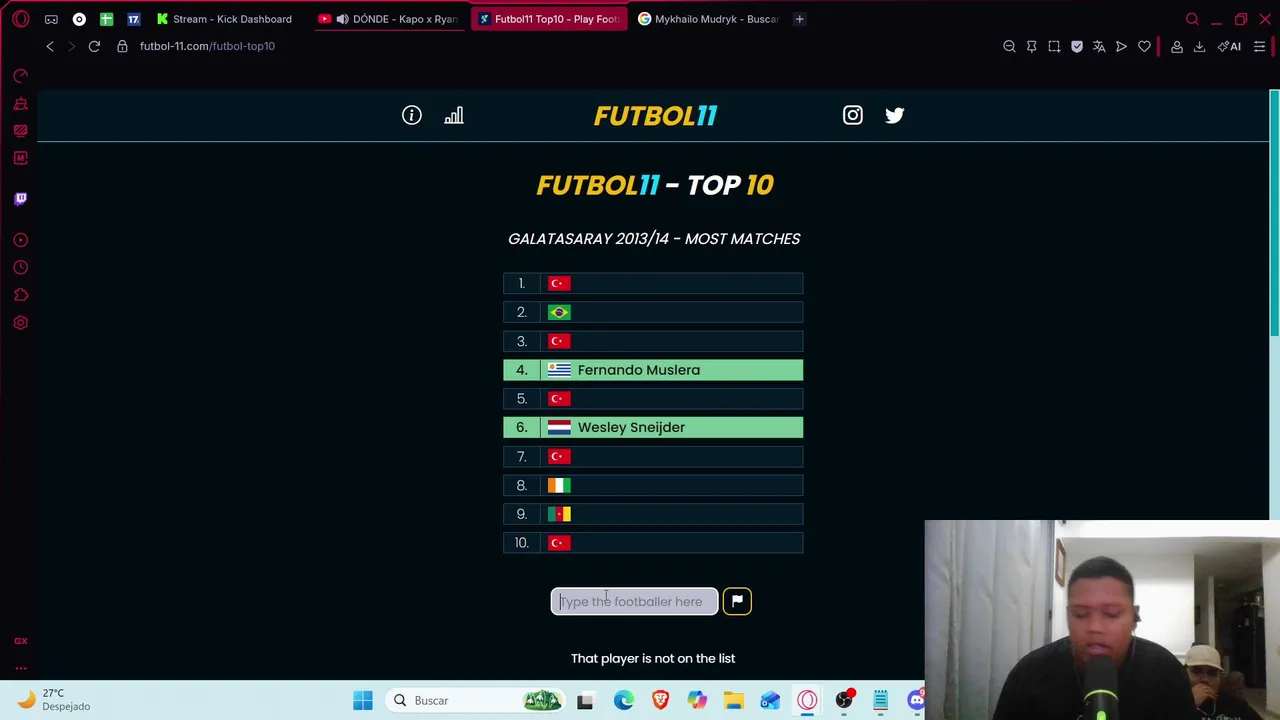Image resolution: width=1280 pixels, height=720 pixels.
Task: Add page to bookmarks heart icon
Action: pos(1144,46)
